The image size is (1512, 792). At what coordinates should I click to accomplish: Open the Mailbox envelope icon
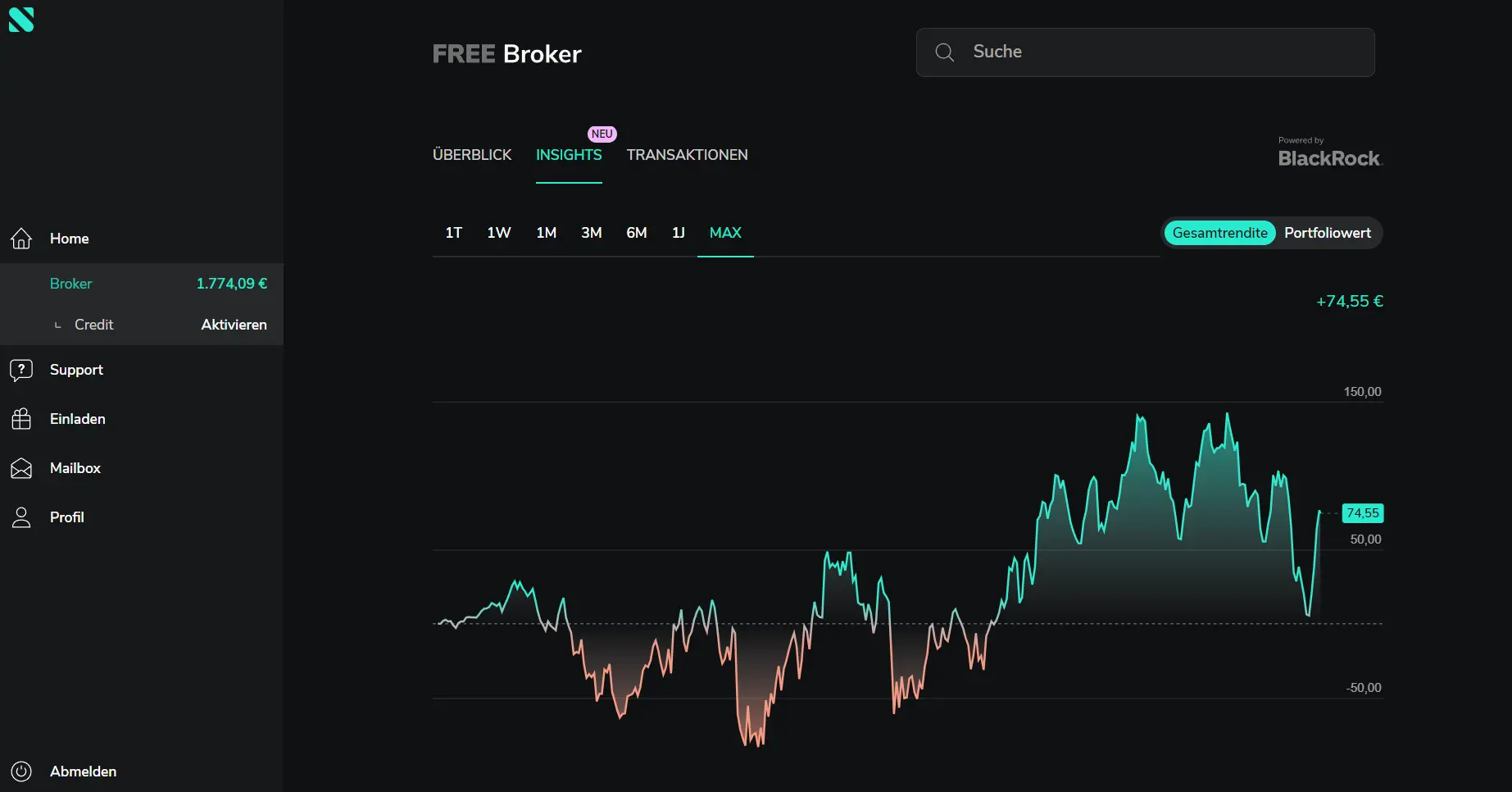click(21, 468)
